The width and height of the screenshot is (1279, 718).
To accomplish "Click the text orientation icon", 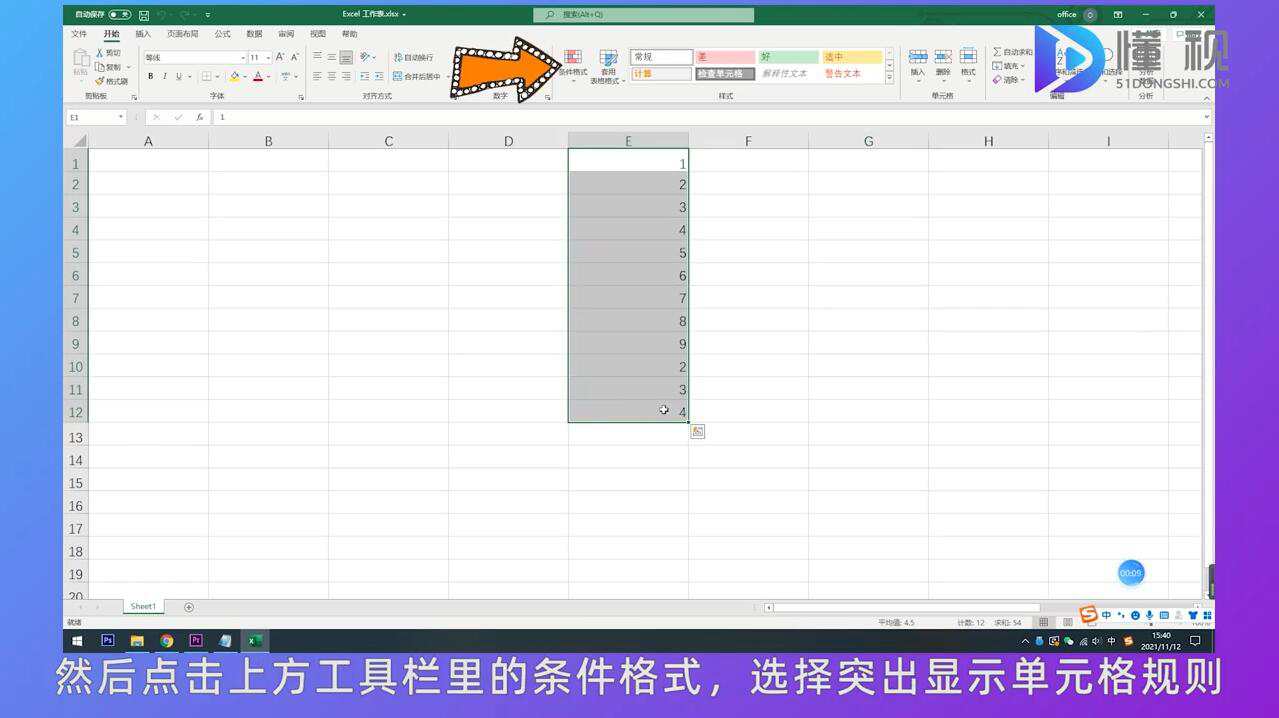I will pyautogui.click(x=366, y=57).
